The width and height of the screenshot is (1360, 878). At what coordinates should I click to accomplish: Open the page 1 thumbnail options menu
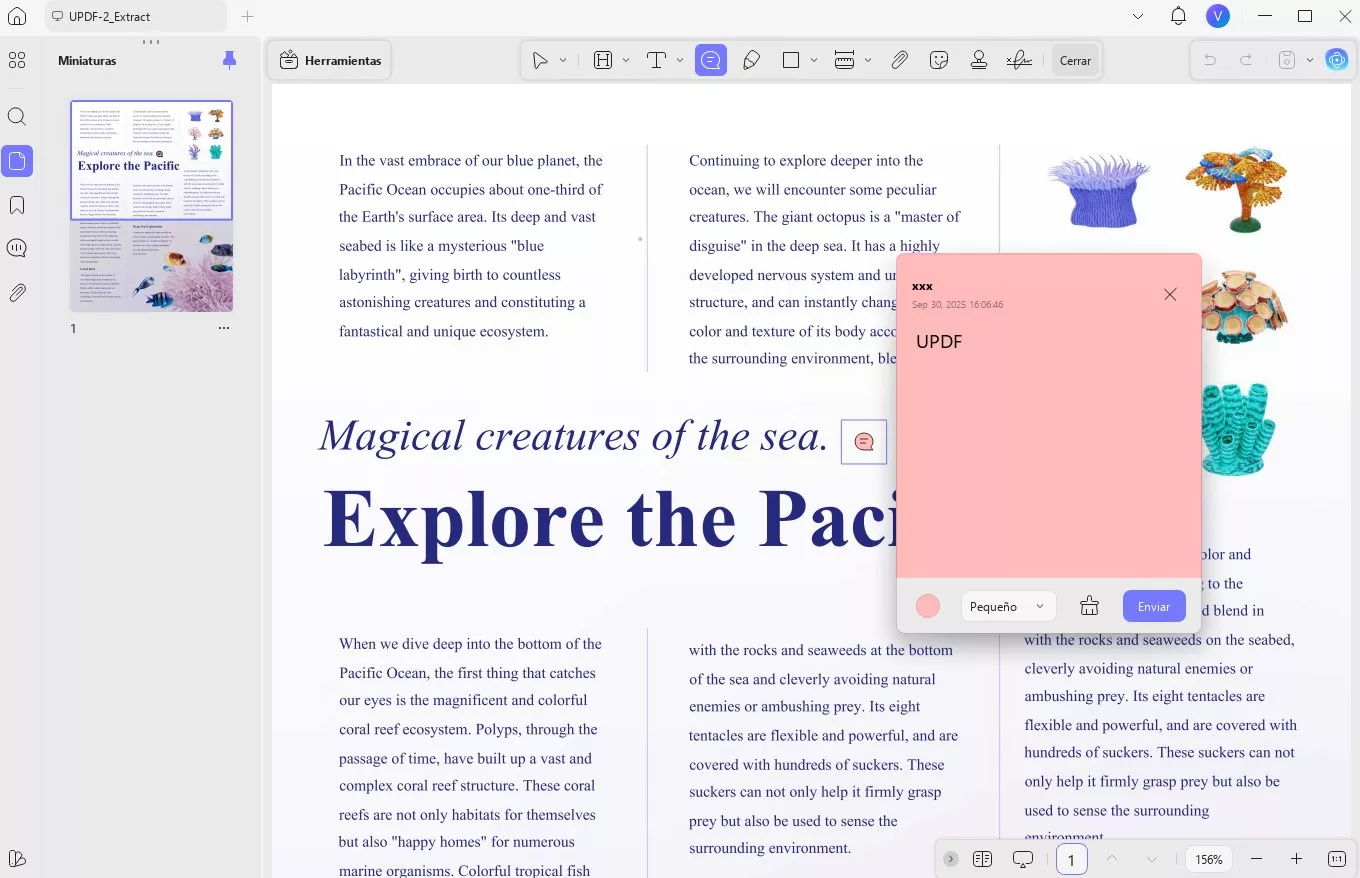point(224,328)
